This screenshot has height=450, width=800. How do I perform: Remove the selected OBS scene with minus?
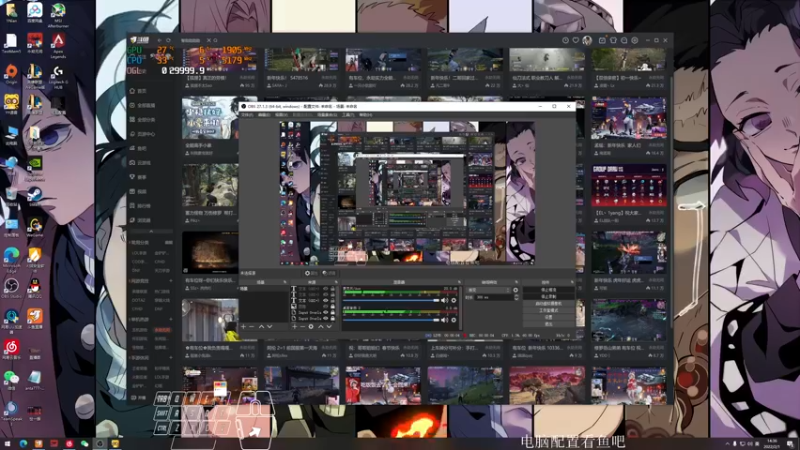[252, 327]
